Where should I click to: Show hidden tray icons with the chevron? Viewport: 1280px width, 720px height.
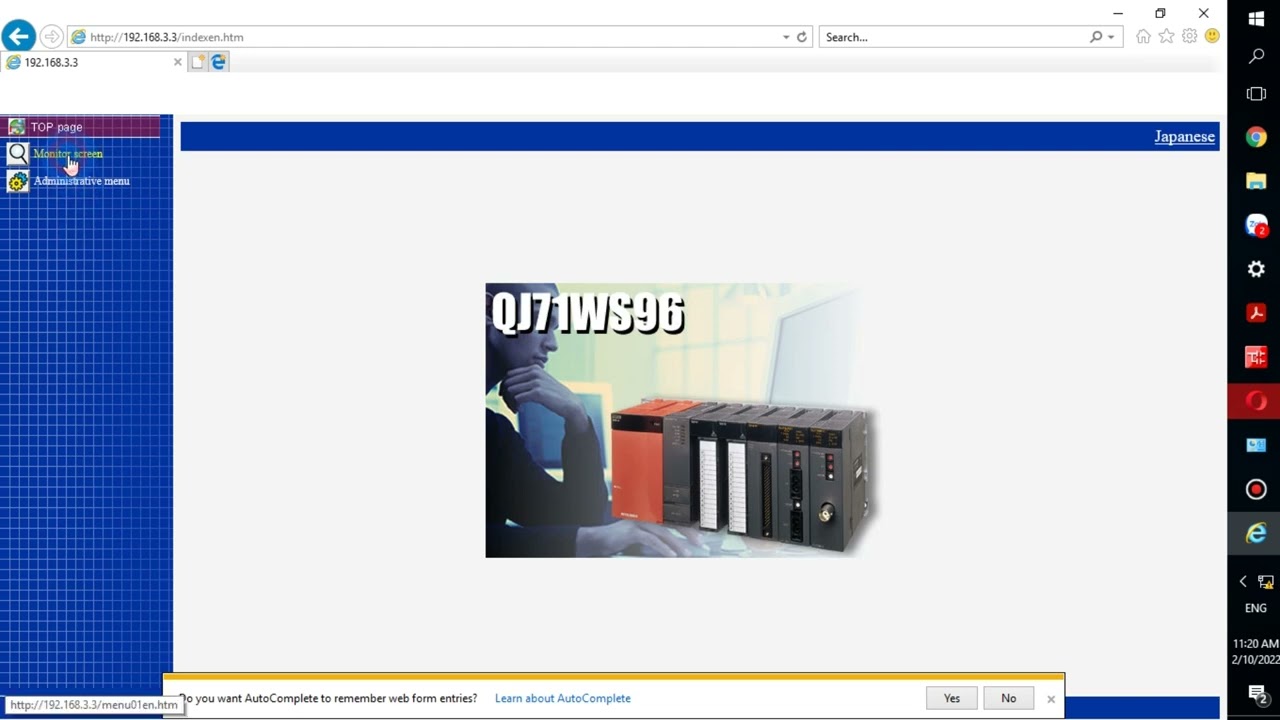point(1243,581)
